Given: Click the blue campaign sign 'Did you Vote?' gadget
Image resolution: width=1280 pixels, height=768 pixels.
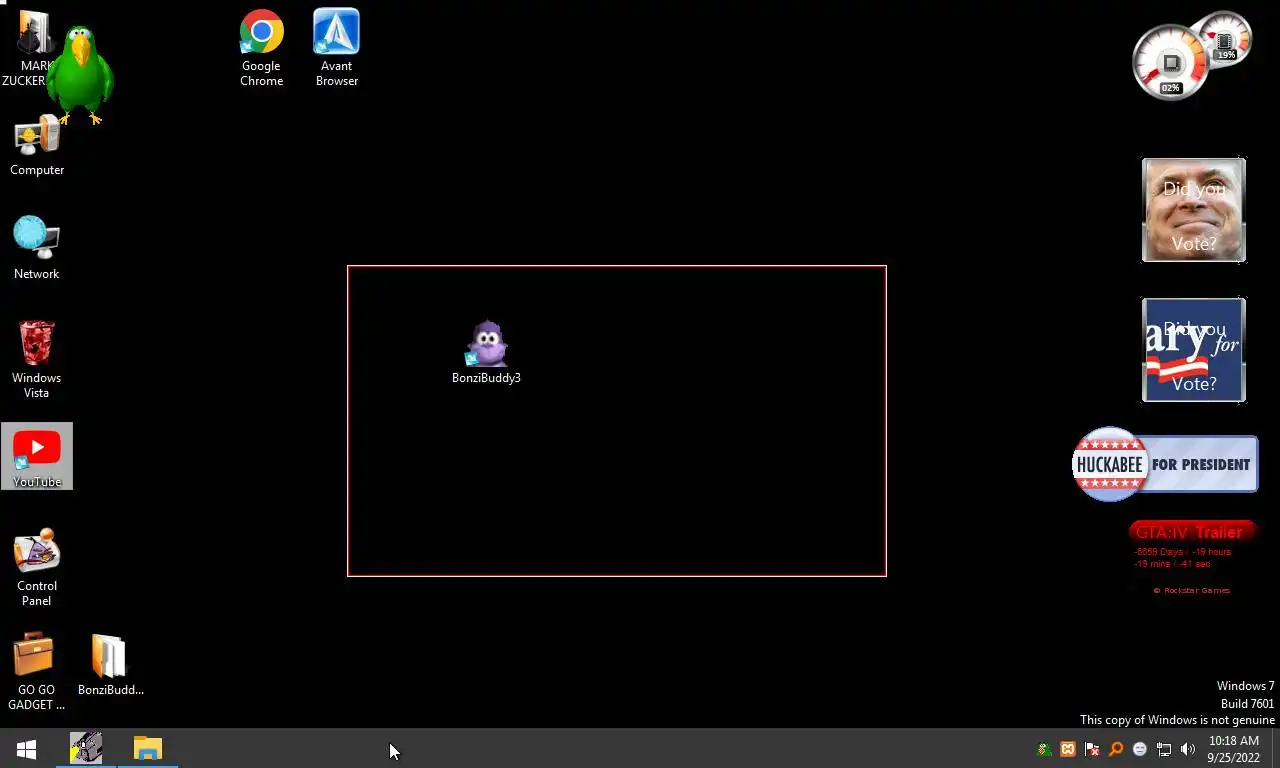Looking at the screenshot, I should [x=1194, y=350].
